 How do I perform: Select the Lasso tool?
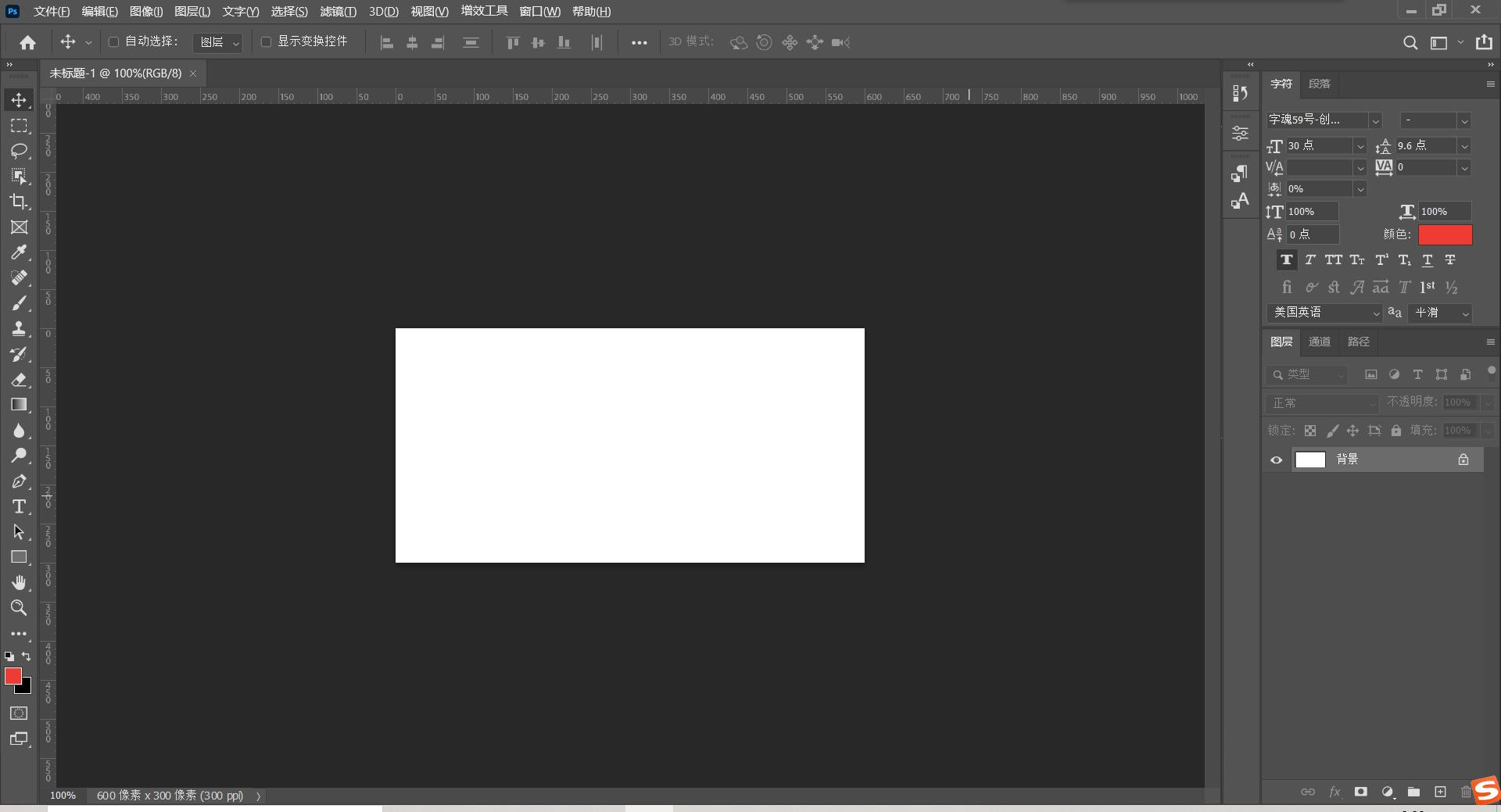19,151
